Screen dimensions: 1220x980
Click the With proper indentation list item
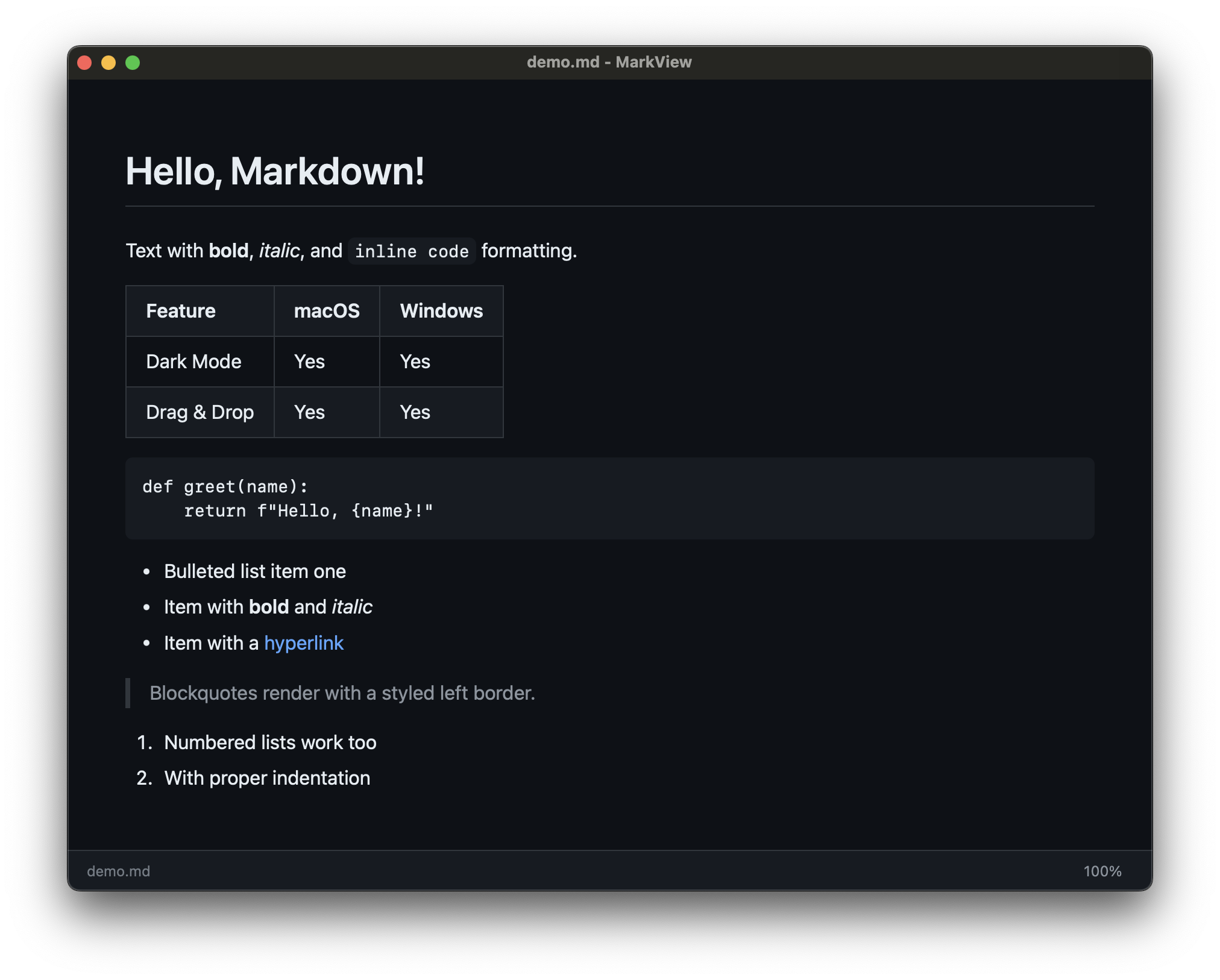pos(267,777)
